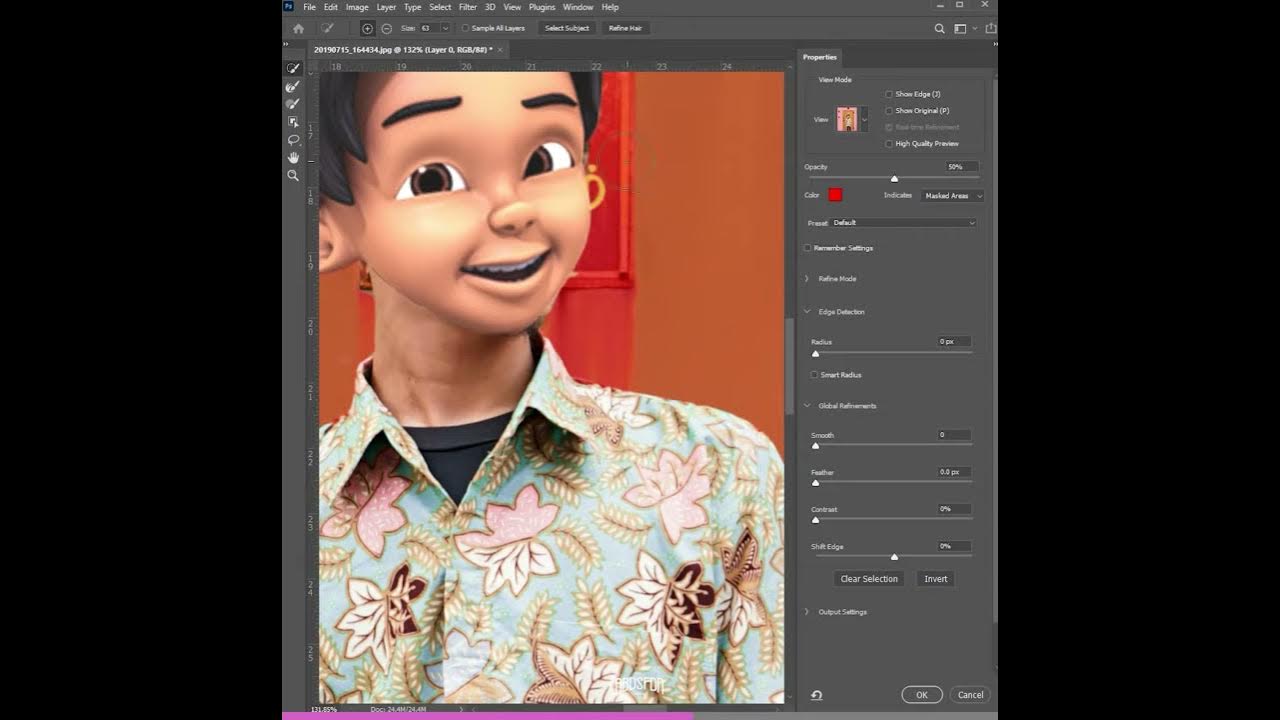The width and height of the screenshot is (1280, 720).
Task: Select the Lasso tool
Action: [x=293, y=140]
